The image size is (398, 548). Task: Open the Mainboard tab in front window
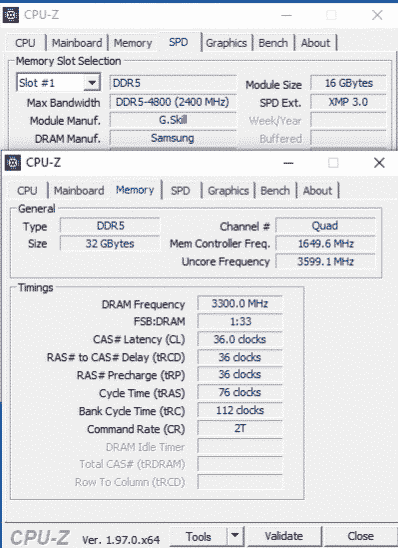click(x=79, y=190)
